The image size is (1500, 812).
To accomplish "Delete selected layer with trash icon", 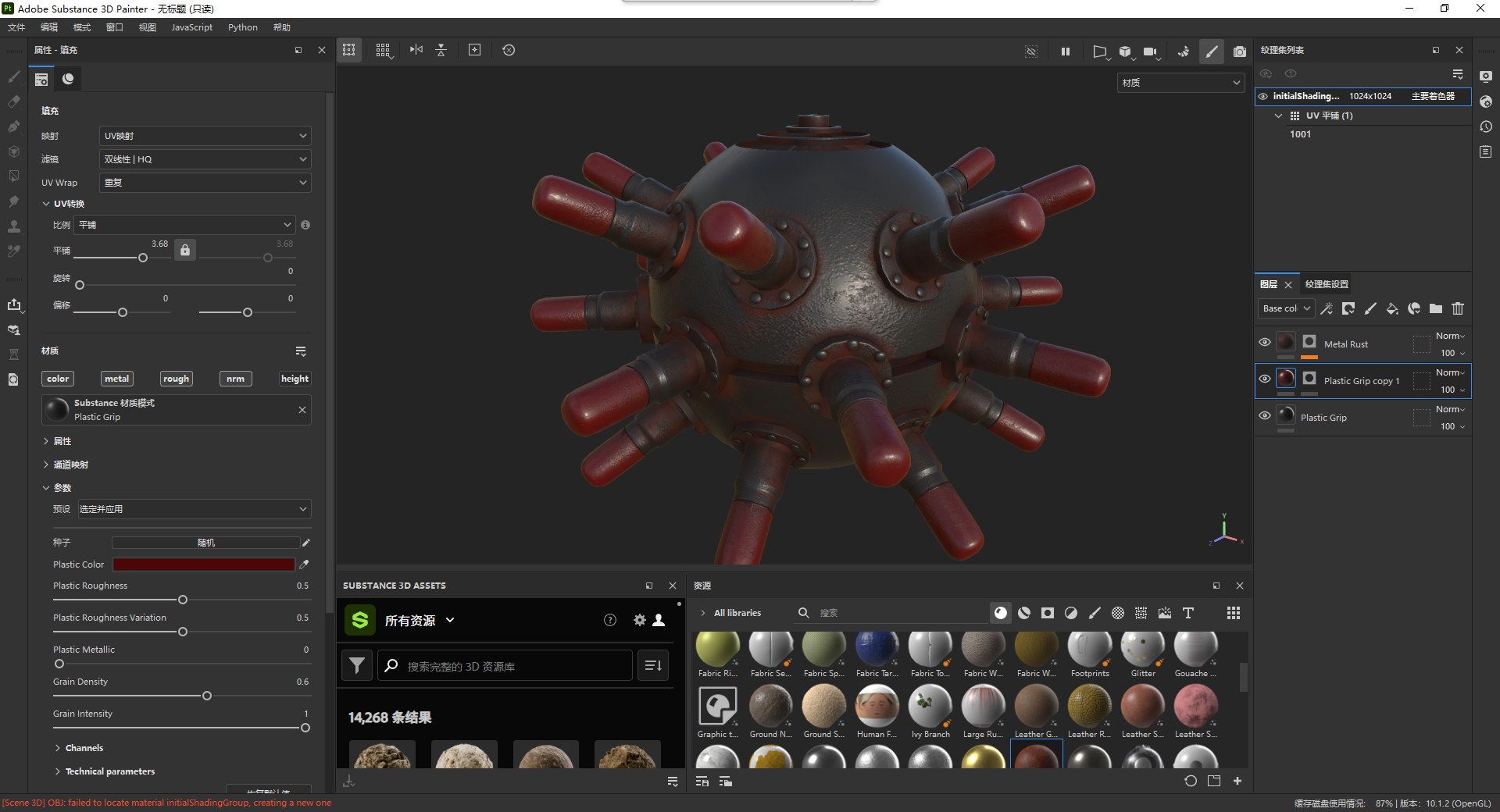I will click(1458, 308).
